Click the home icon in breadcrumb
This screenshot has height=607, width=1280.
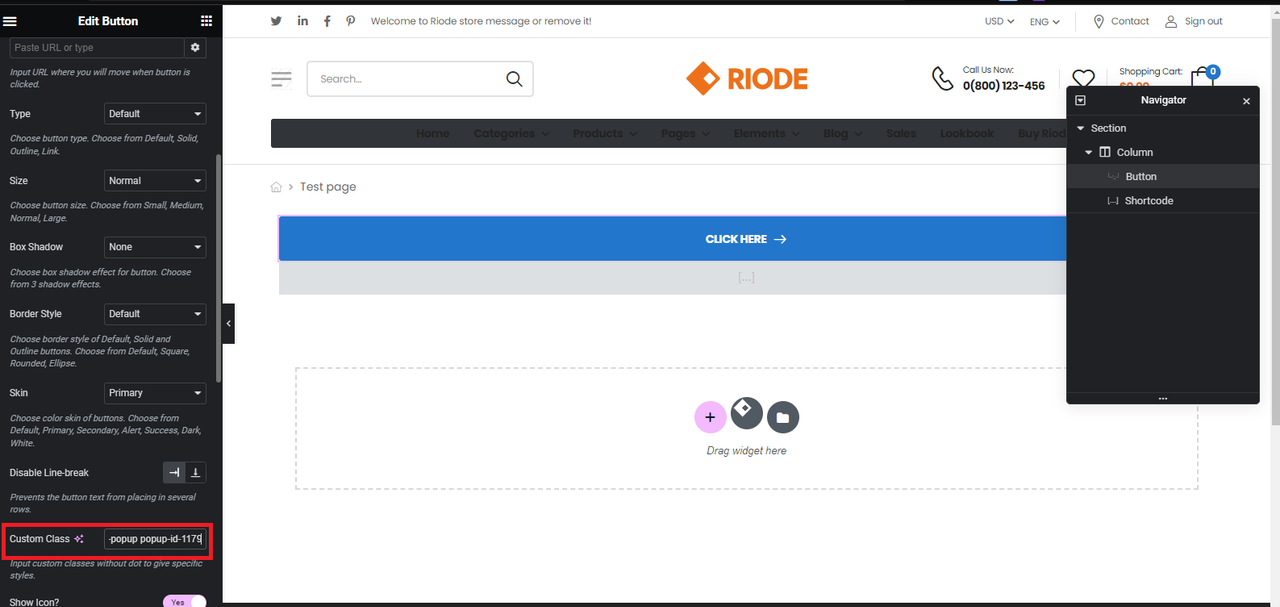[276, 187]
